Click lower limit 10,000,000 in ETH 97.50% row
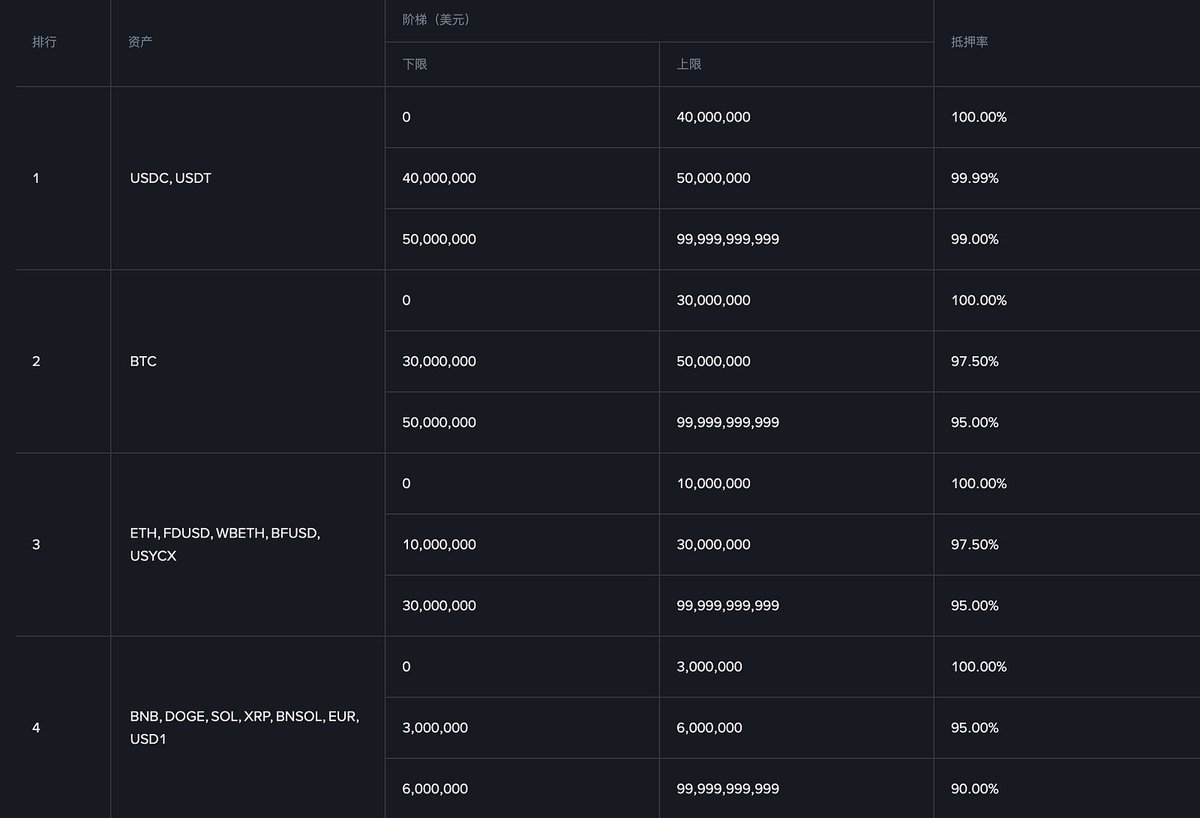The height and width of the screenshot is (818, 1200). 439,544
